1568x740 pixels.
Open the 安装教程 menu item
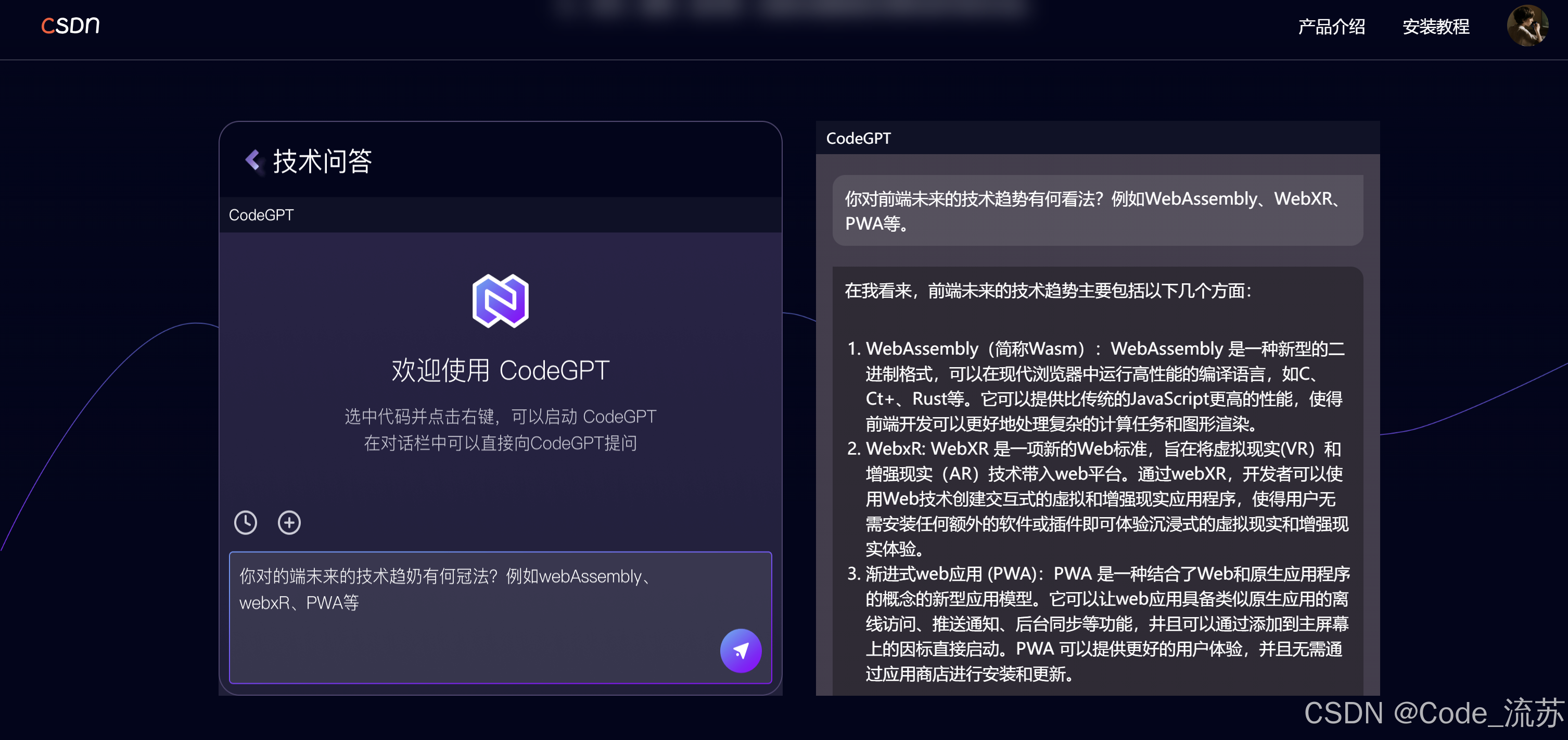1435,27
